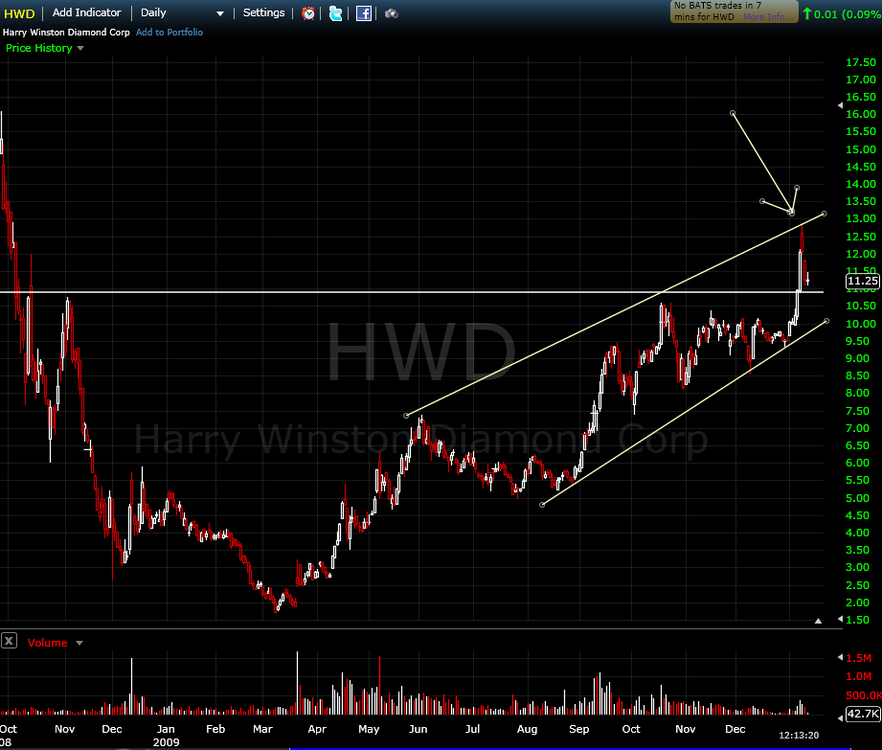Open the chart Settings menu
Screen dimensions: 882x750
pyautogui.click(x=264, y=12)
